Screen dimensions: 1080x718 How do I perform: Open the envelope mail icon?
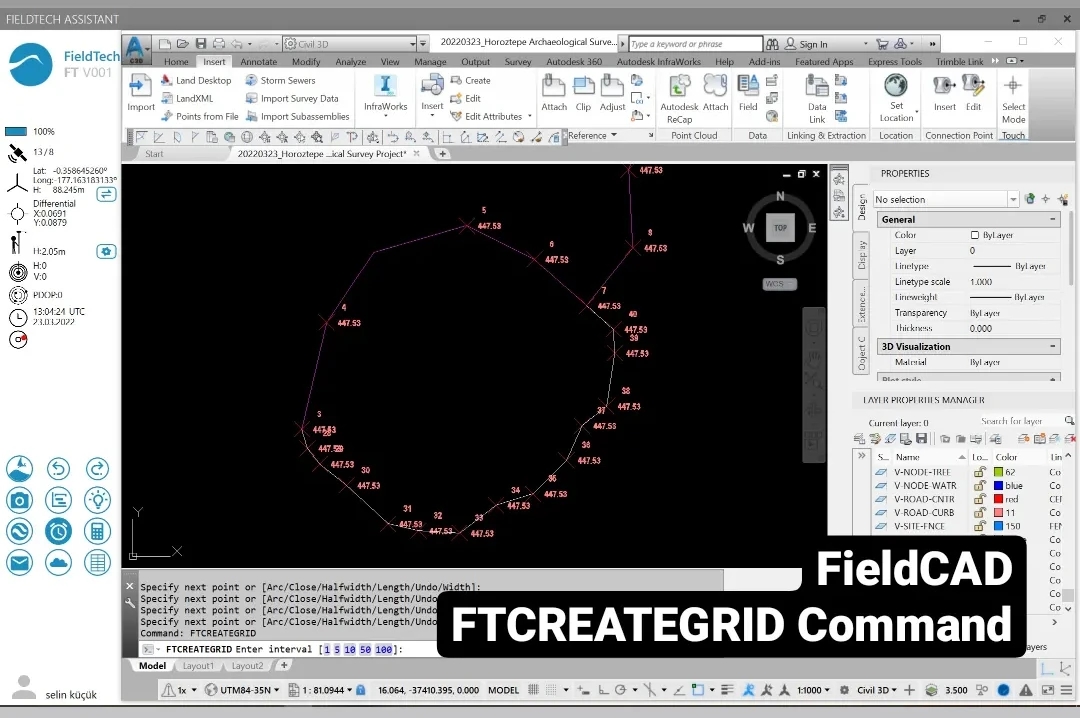pyautogui.click(x=19, y=563)
